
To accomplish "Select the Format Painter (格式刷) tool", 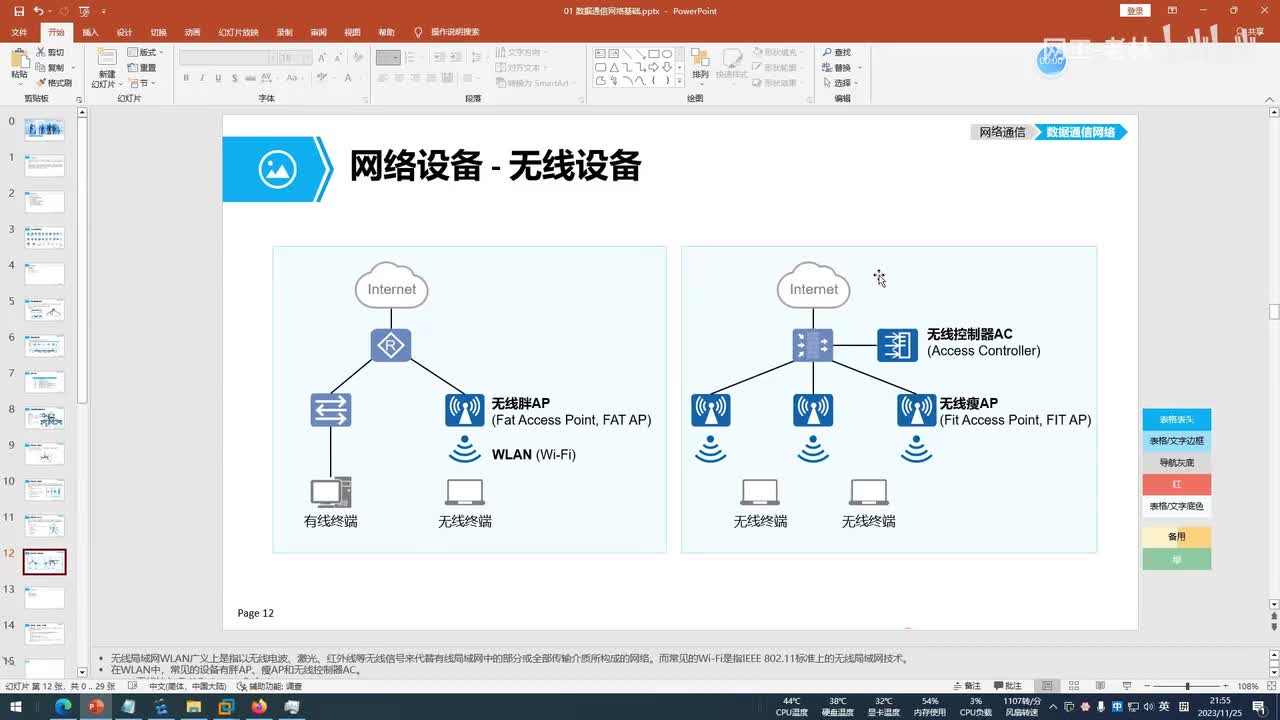I will (55, 83).
